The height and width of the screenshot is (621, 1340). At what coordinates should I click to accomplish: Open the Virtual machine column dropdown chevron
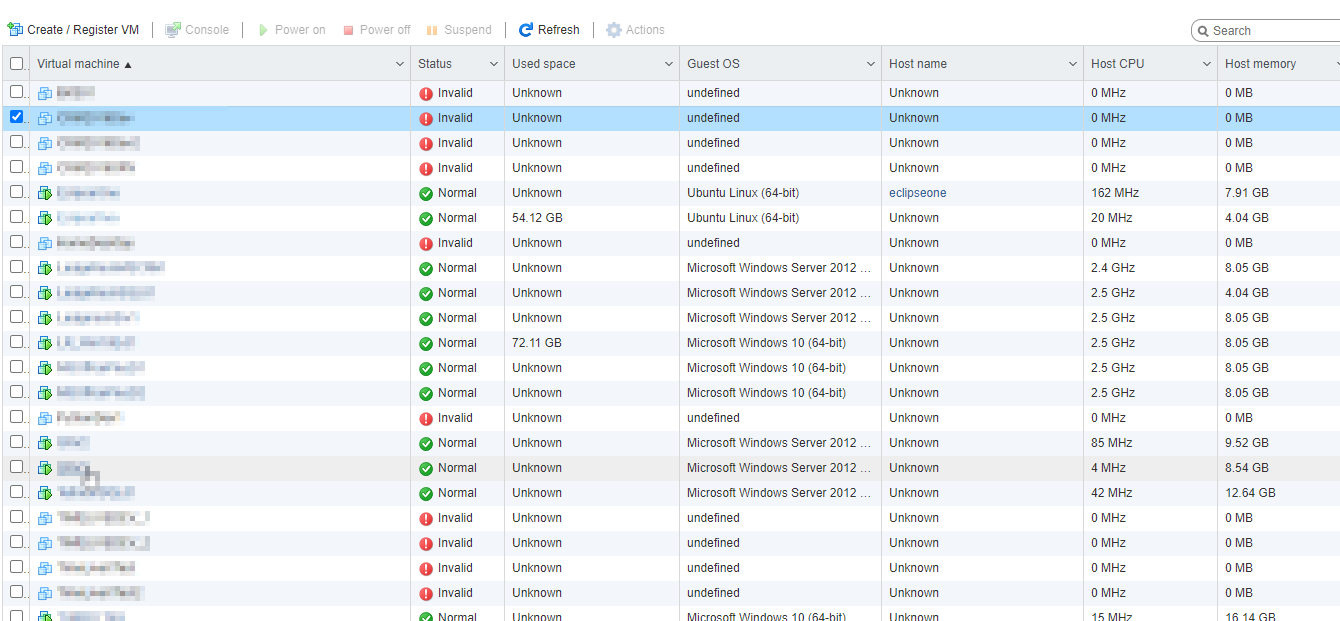click(400, 64)
